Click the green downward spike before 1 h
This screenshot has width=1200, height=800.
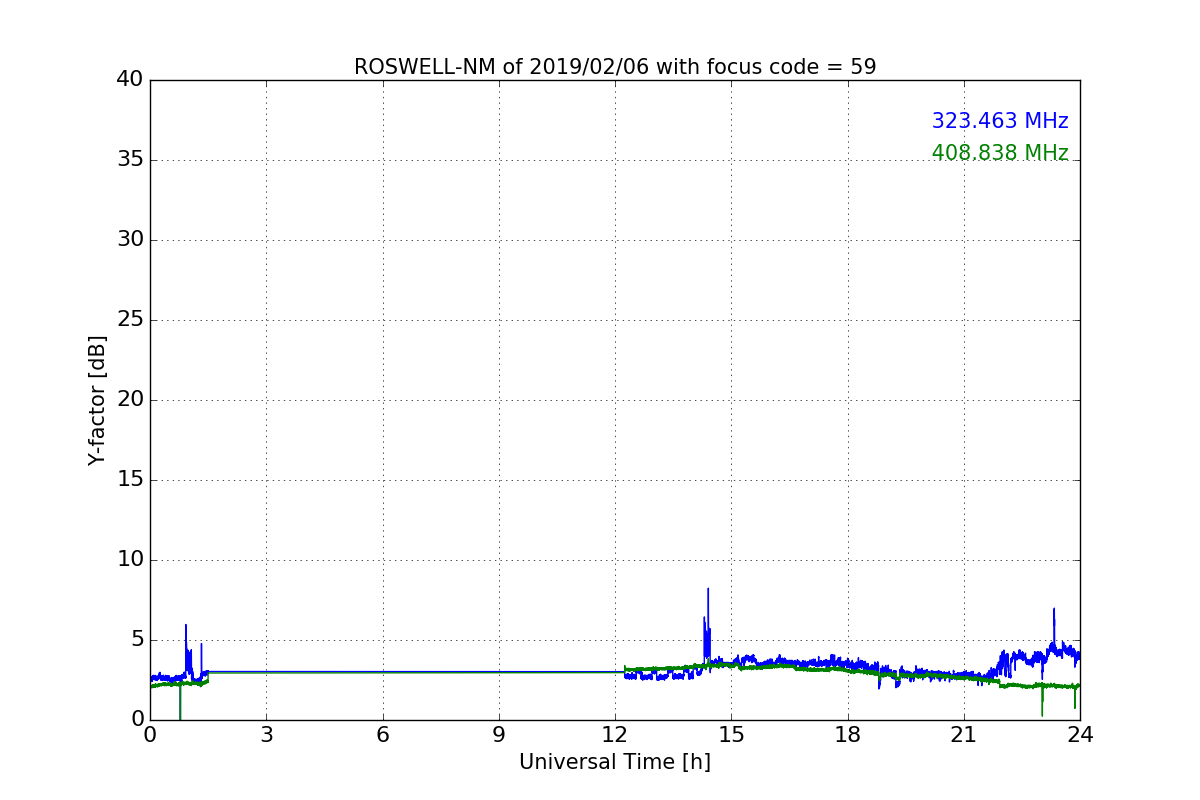pyautogui.click(x=180, y=702)
